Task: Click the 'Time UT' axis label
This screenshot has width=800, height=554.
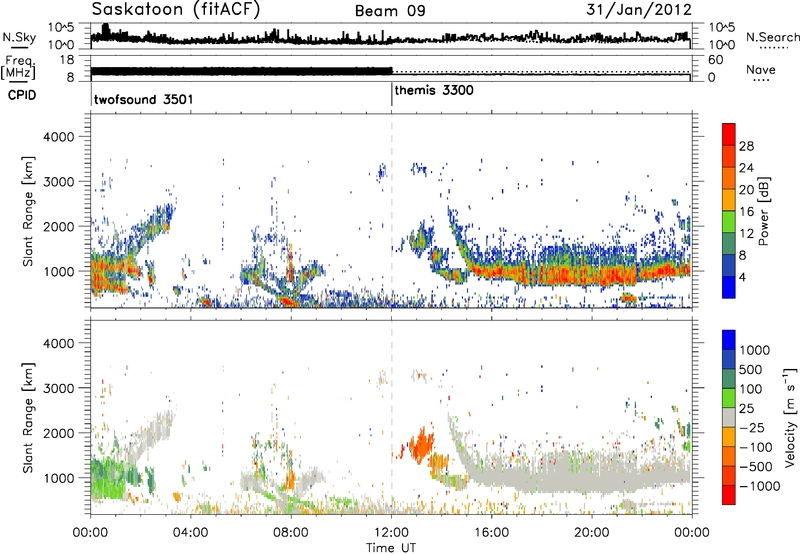Action: click(x=391, y=548)
